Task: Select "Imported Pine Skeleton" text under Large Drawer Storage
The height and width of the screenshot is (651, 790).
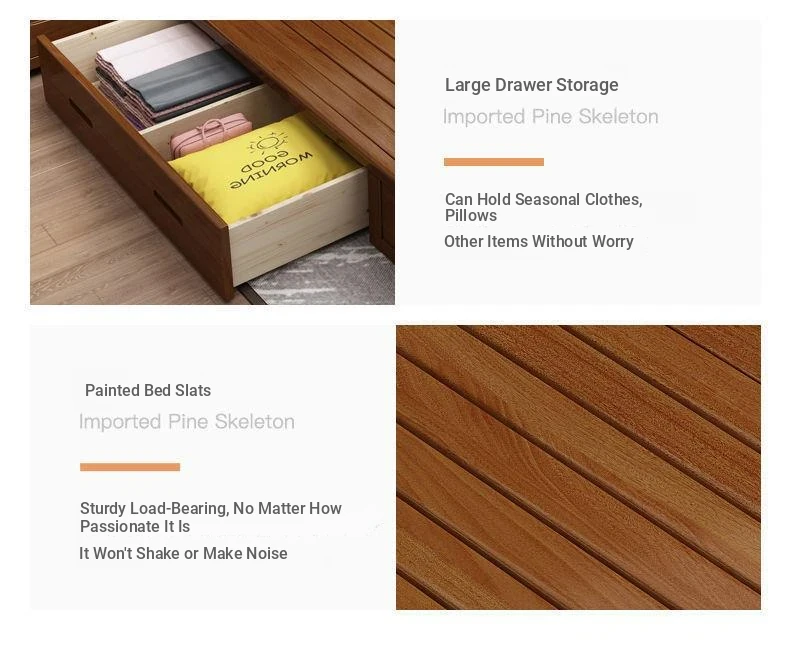Action: tap(551, 117)
